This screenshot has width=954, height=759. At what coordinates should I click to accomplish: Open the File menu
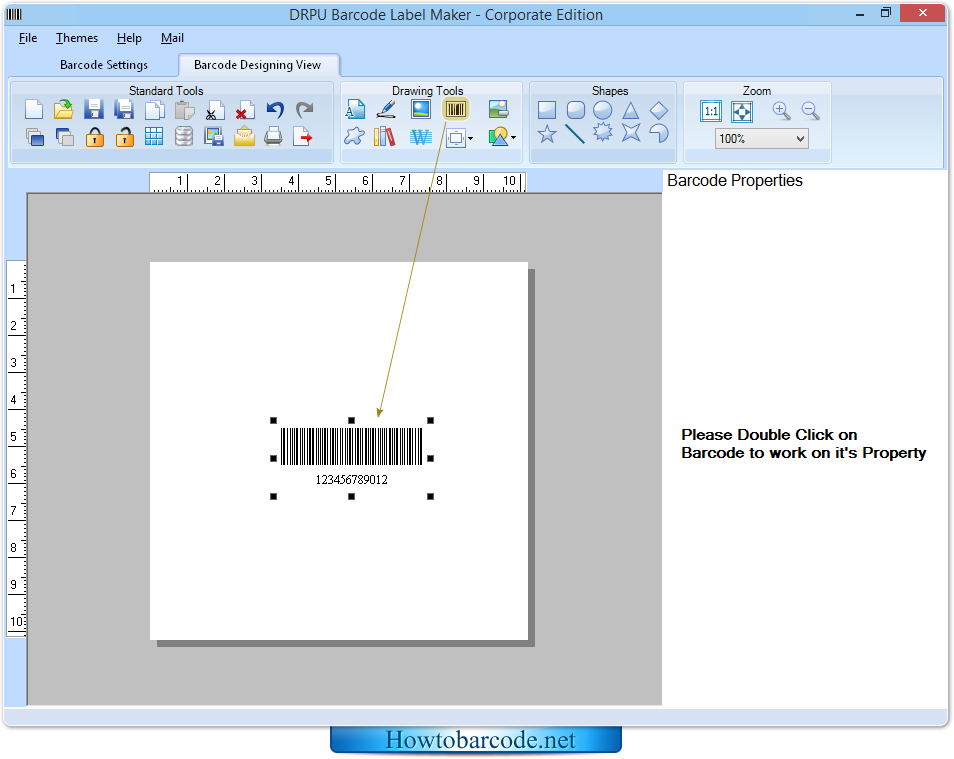[x=28, y=38]
